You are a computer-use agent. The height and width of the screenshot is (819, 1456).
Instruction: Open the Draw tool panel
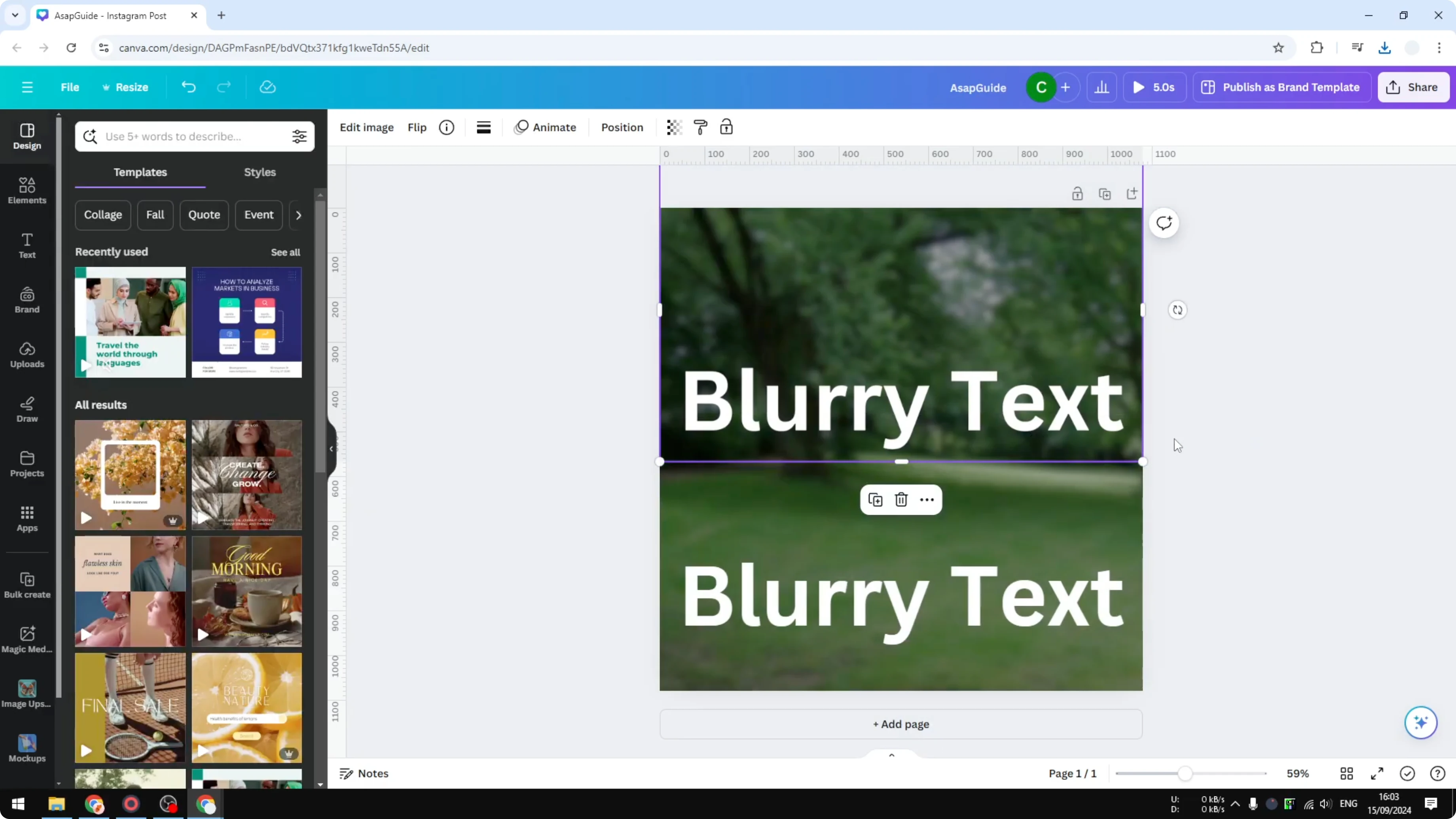pyautogui.click(x=27, y=410)
